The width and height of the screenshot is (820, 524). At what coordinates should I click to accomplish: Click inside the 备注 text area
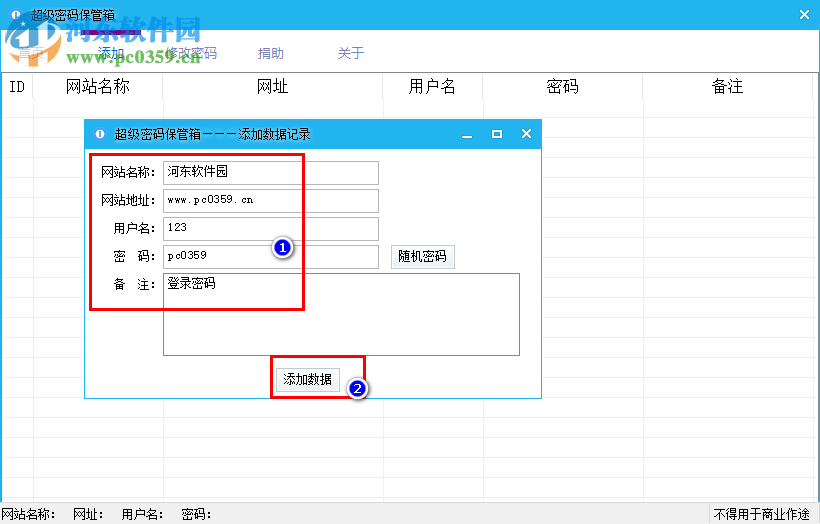point(341,314)
